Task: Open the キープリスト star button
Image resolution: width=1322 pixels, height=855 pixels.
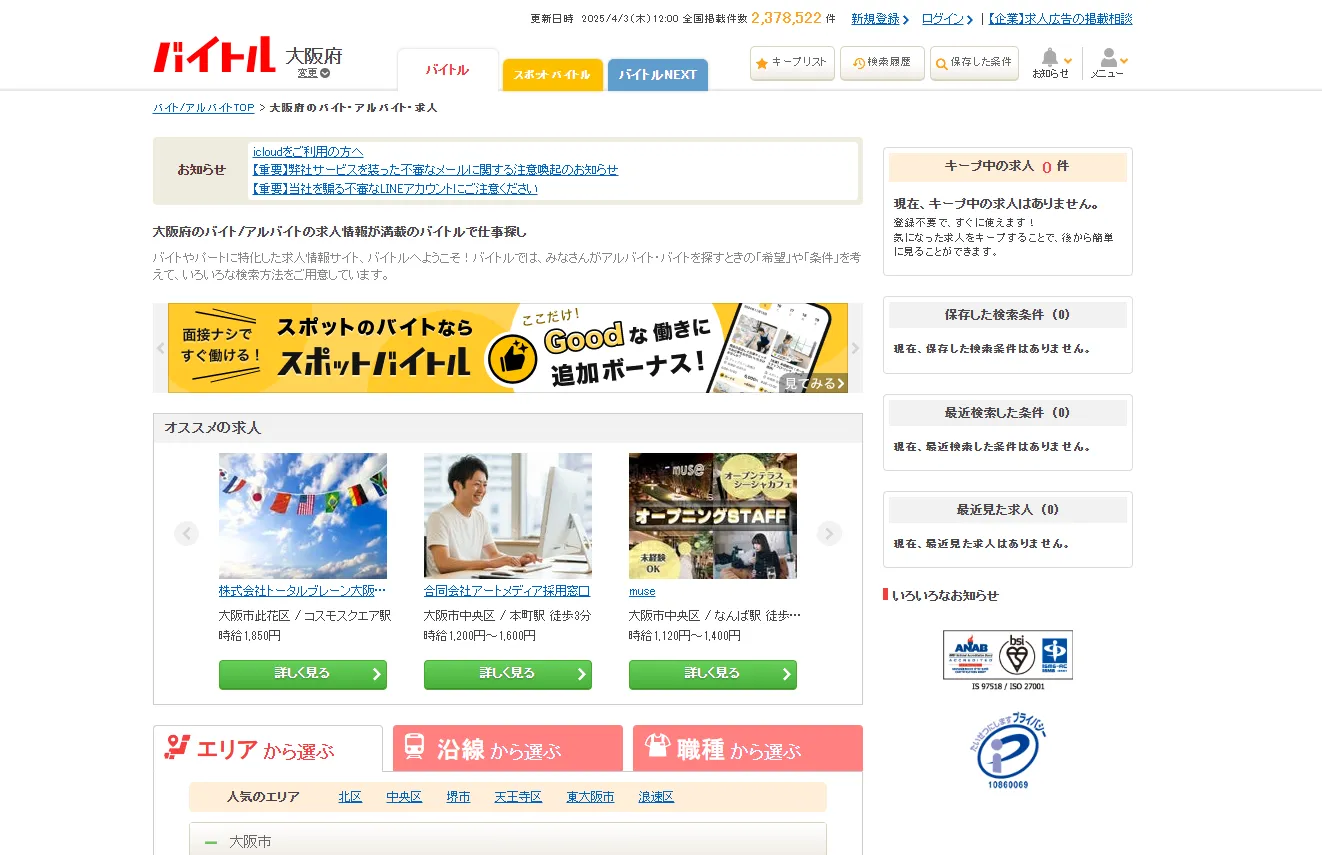Action: coord(792,62)
